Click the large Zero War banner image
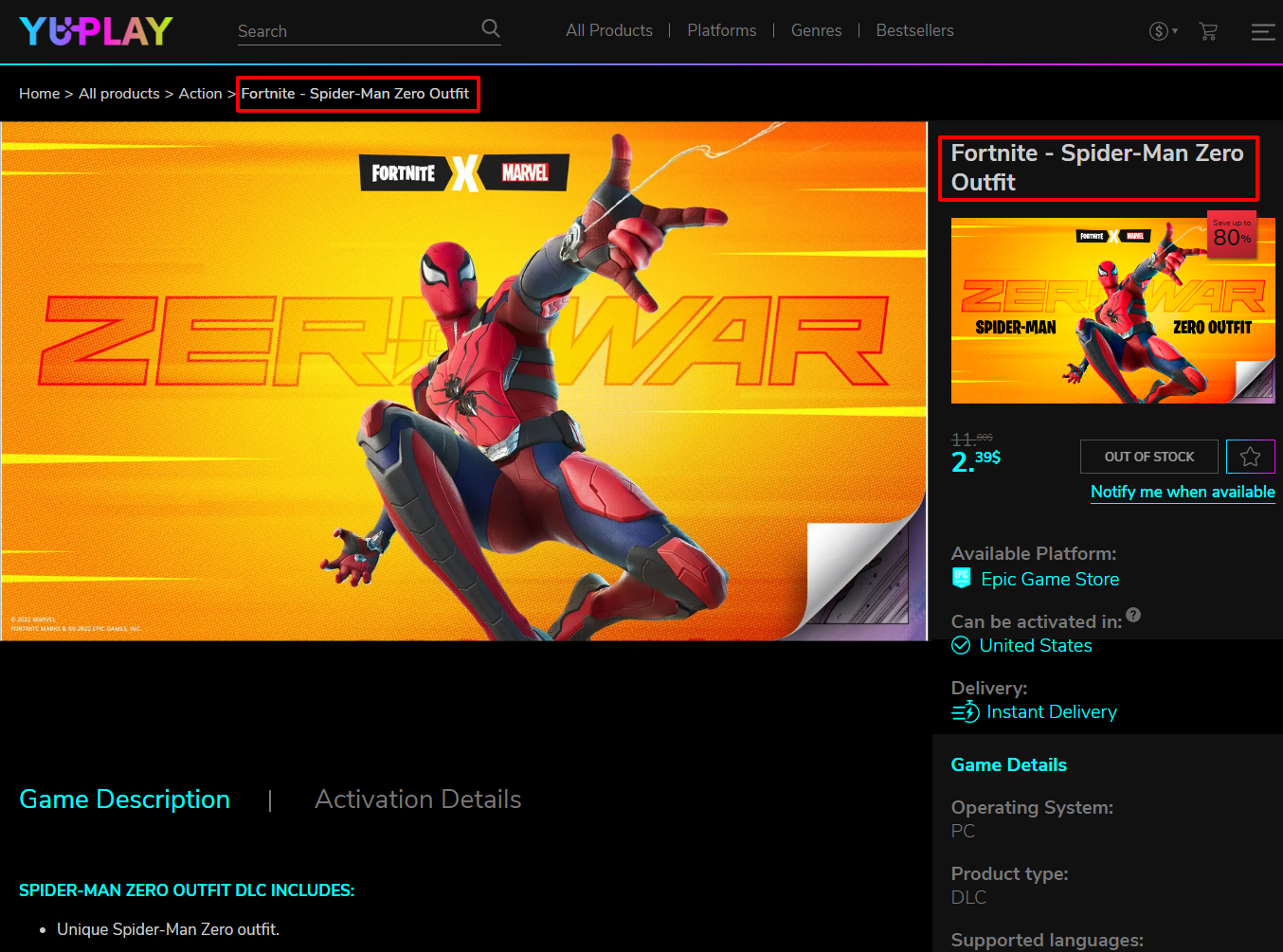The width and height of the screenshot is (1283, 952). tap(463, 381)
